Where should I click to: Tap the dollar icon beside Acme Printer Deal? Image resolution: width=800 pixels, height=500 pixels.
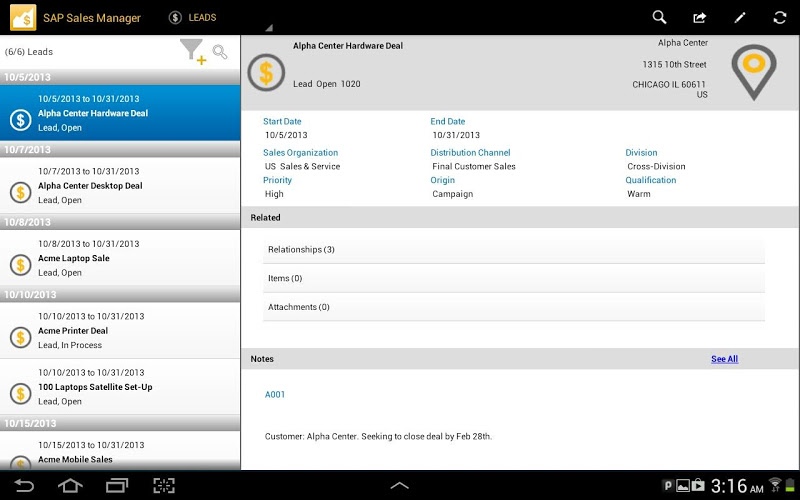click(20, 337)
